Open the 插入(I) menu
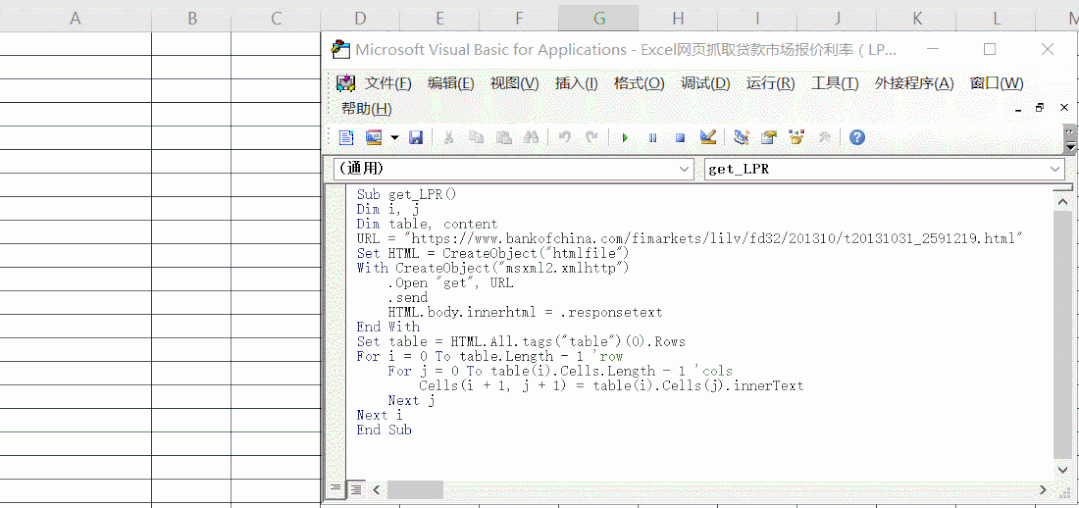1079x508 pixels. click(577, 83)
